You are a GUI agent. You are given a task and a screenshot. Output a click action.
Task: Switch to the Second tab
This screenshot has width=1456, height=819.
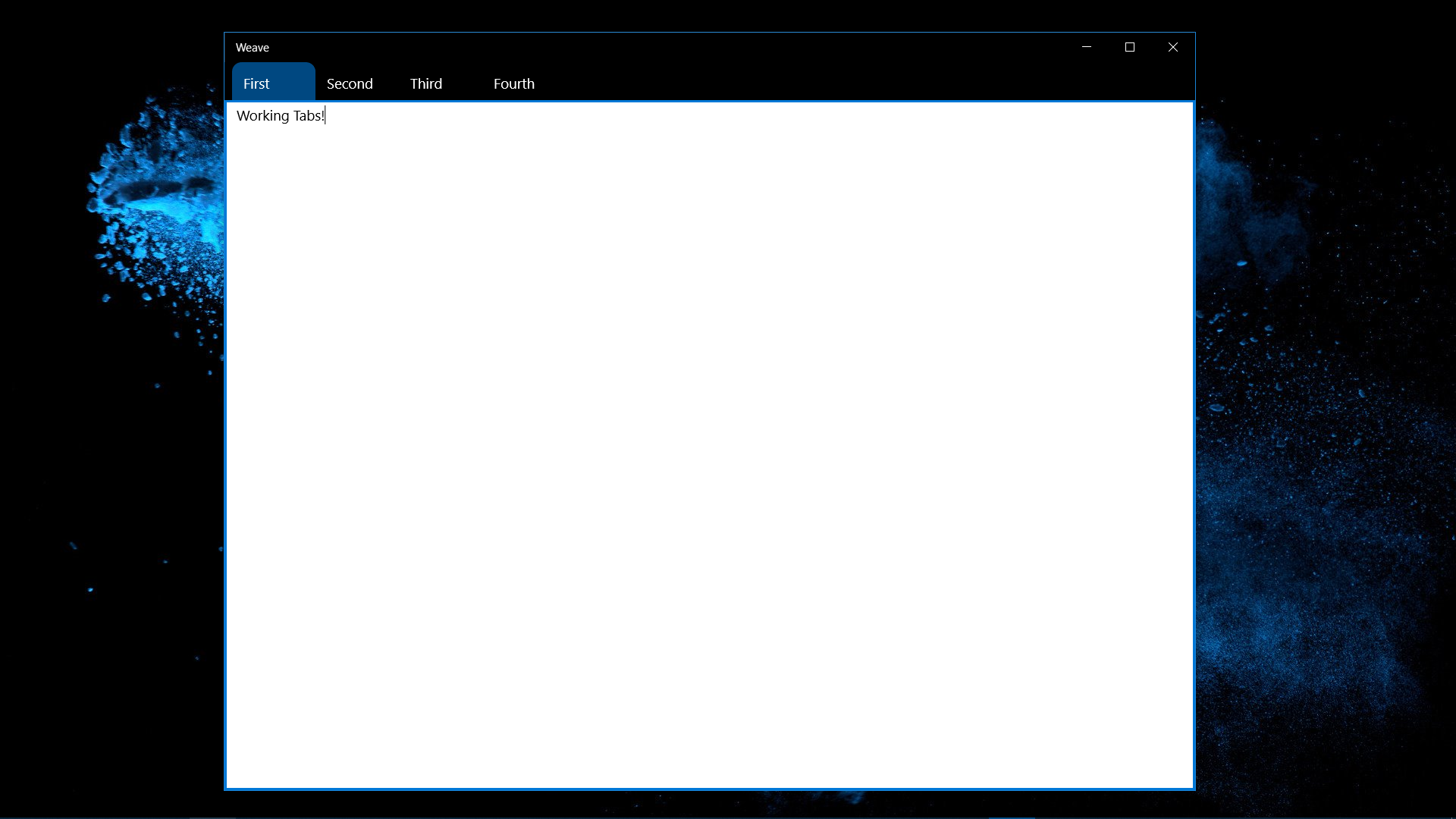click(350, 83)
